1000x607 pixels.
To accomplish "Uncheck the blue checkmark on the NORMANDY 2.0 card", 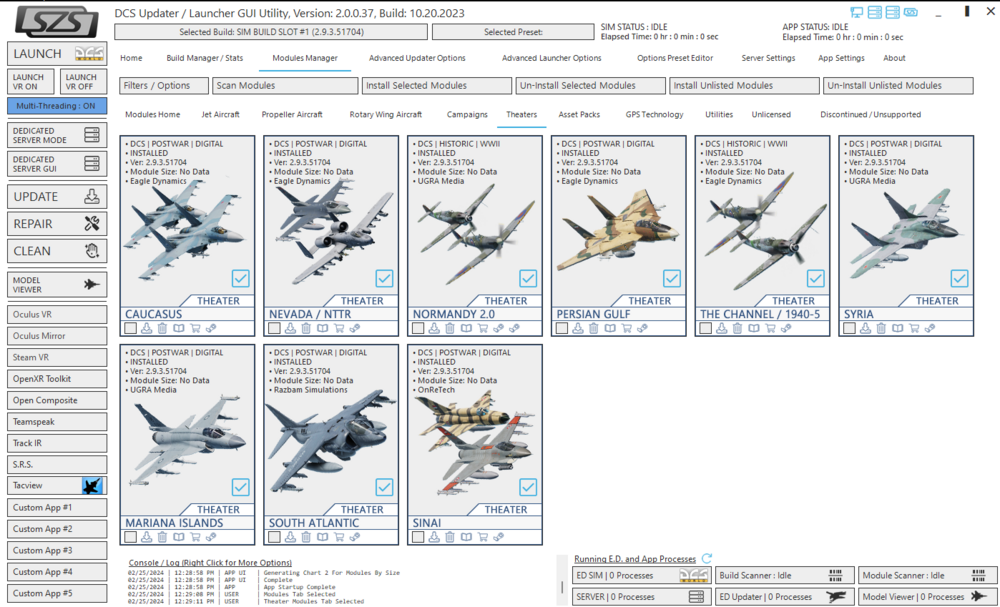I will point(528,279).
